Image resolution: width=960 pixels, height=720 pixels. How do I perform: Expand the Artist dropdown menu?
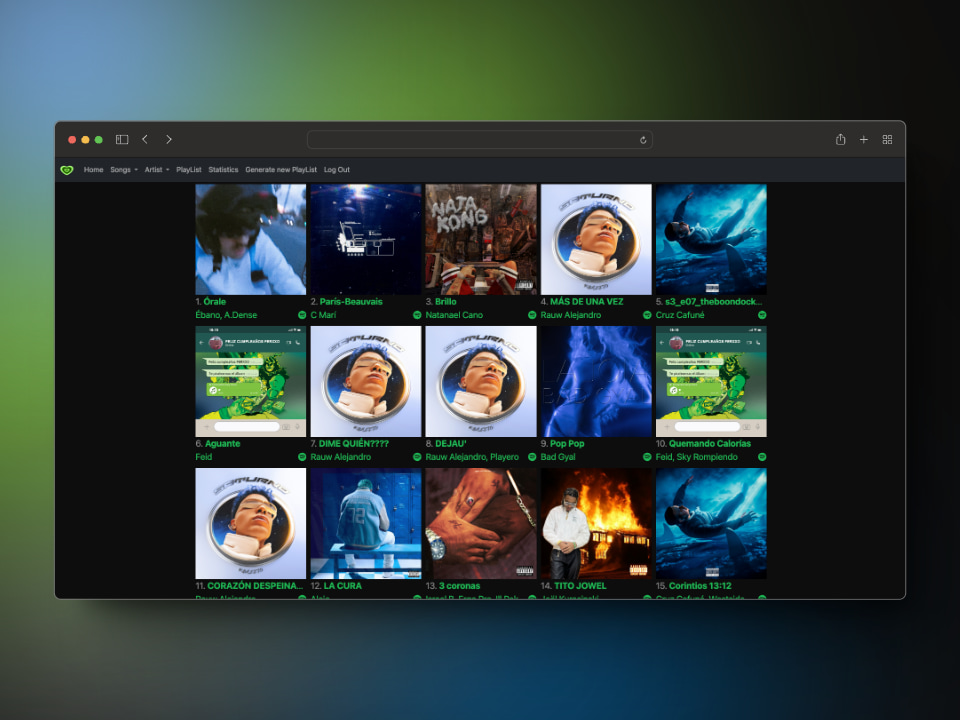[157, 170]
